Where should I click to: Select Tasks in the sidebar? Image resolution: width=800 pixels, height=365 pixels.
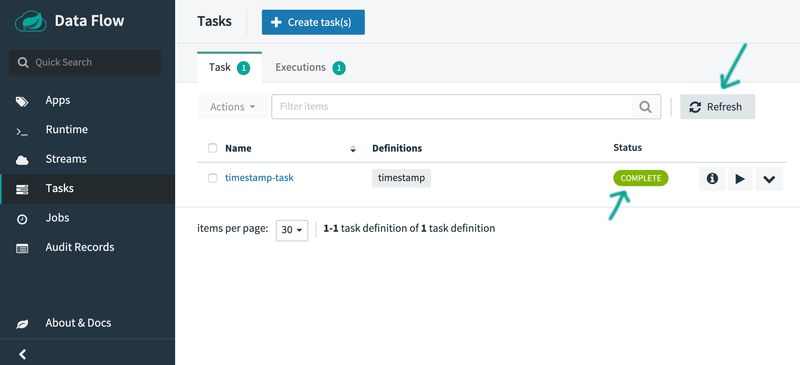[87, 188]
